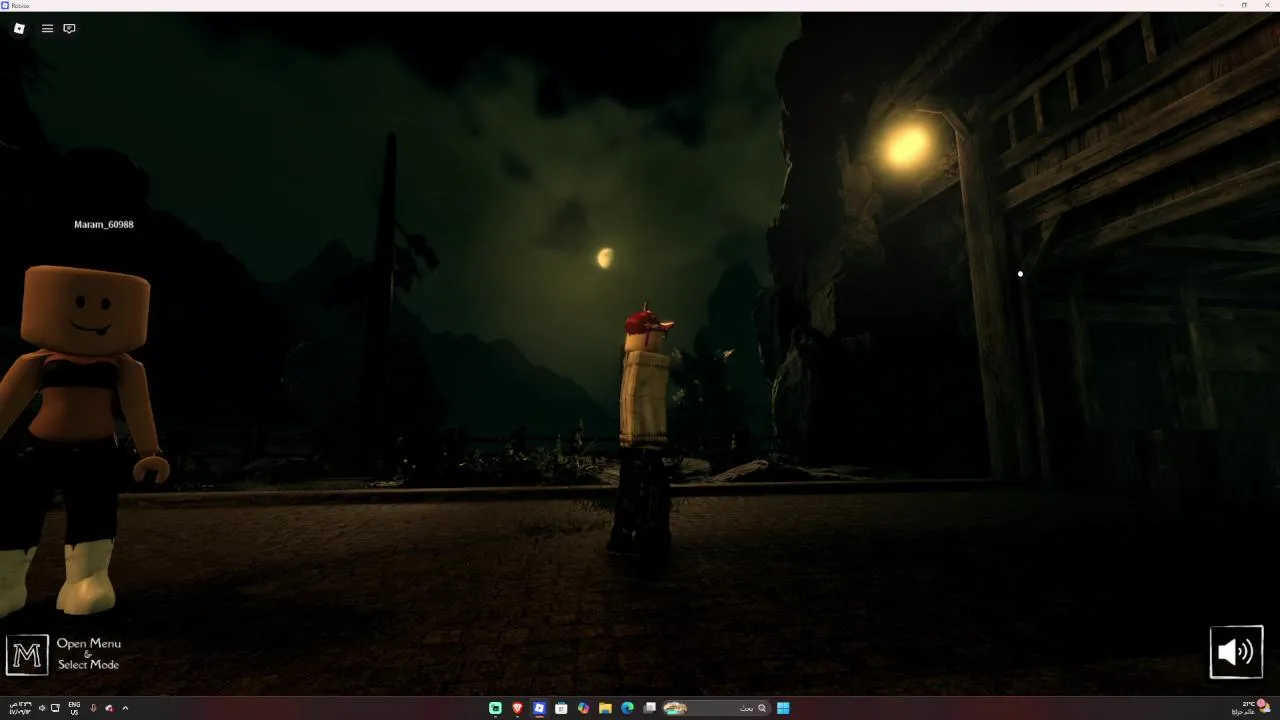Open the green app icon in taskbar
Image resolution: width=1280 pixels, height=720 pixels.
[495, 708]
